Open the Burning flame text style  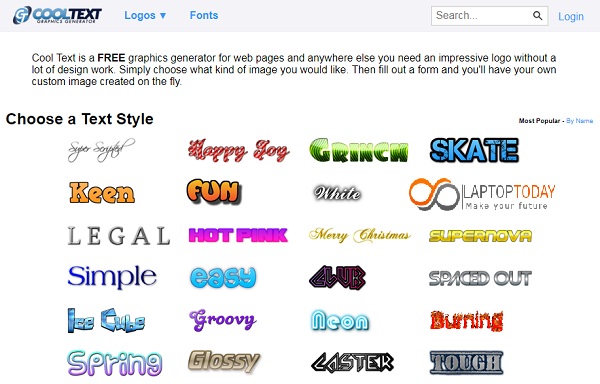[x=466, y=321]
